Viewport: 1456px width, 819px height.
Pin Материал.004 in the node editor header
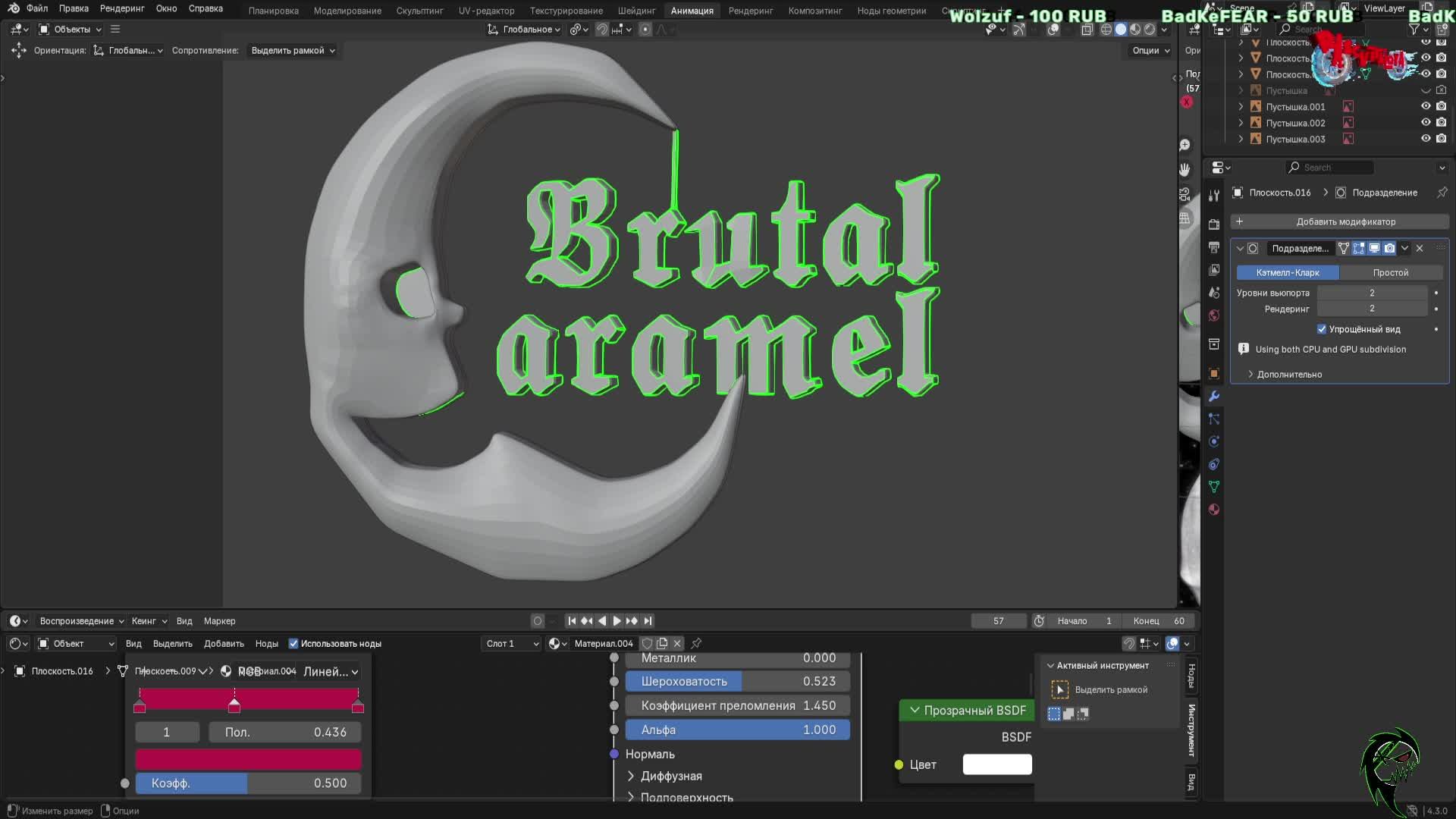pos(696,644)
